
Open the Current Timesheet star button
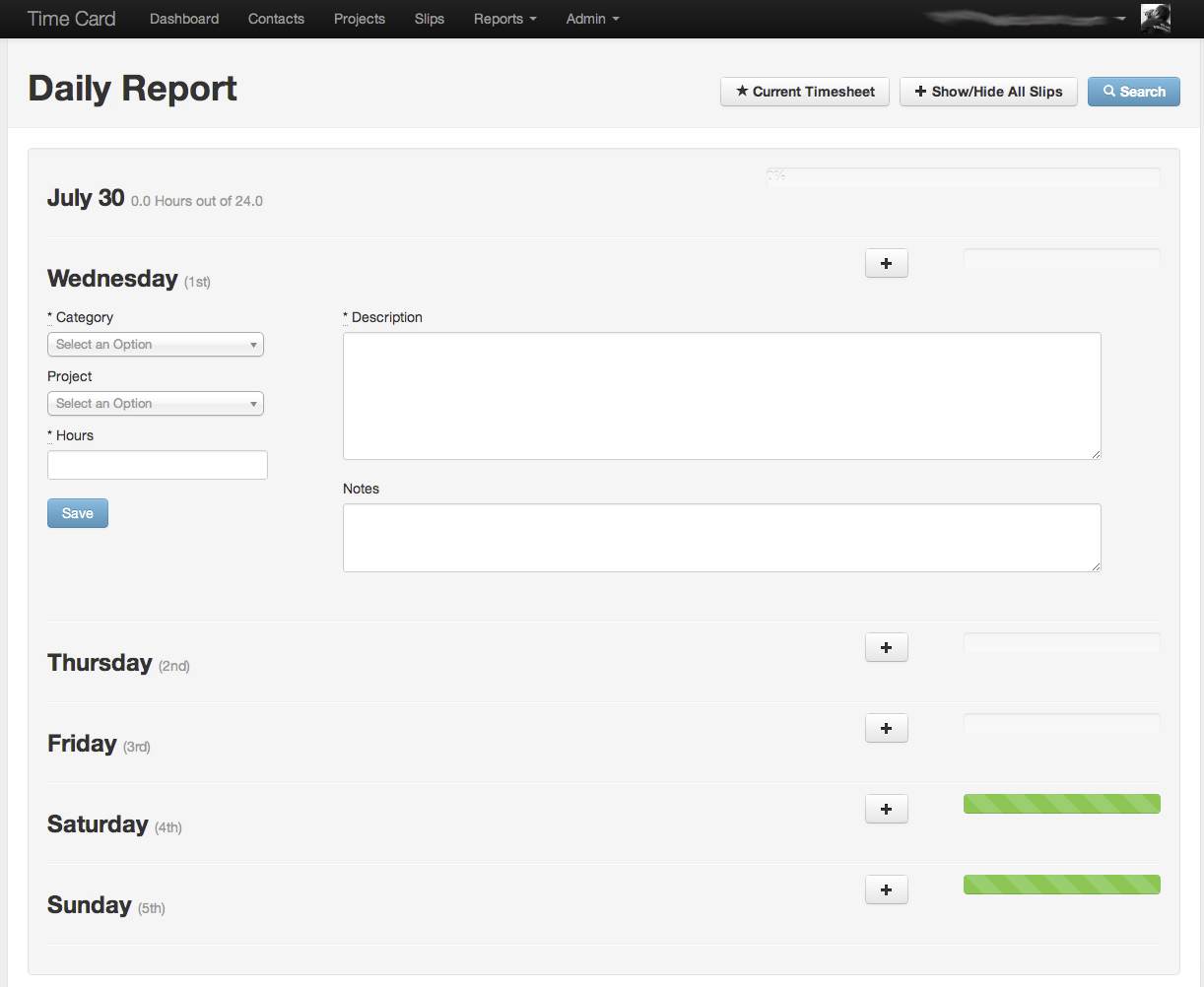pyautogui.click(x=805, y=92)
